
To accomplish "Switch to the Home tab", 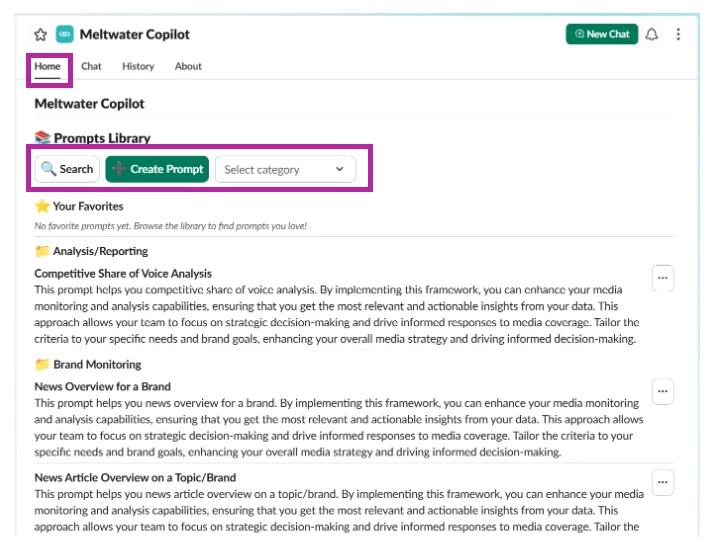I will tap(47, 66).
